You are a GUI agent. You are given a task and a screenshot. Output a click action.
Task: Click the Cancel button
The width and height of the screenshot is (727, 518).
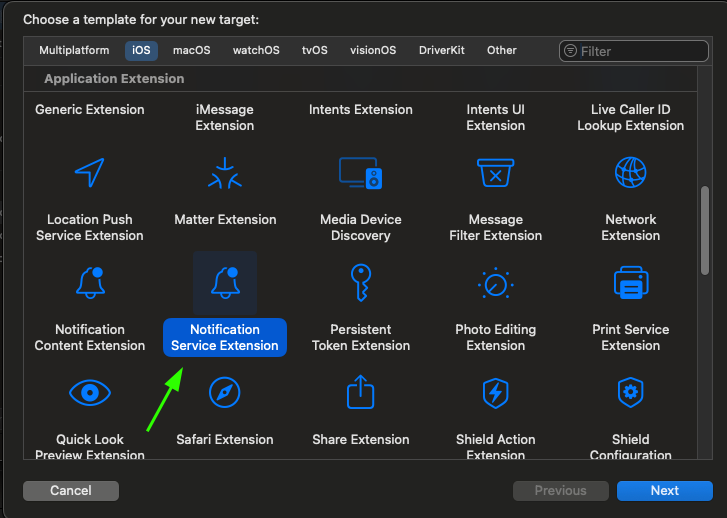[x=71, y=491]
